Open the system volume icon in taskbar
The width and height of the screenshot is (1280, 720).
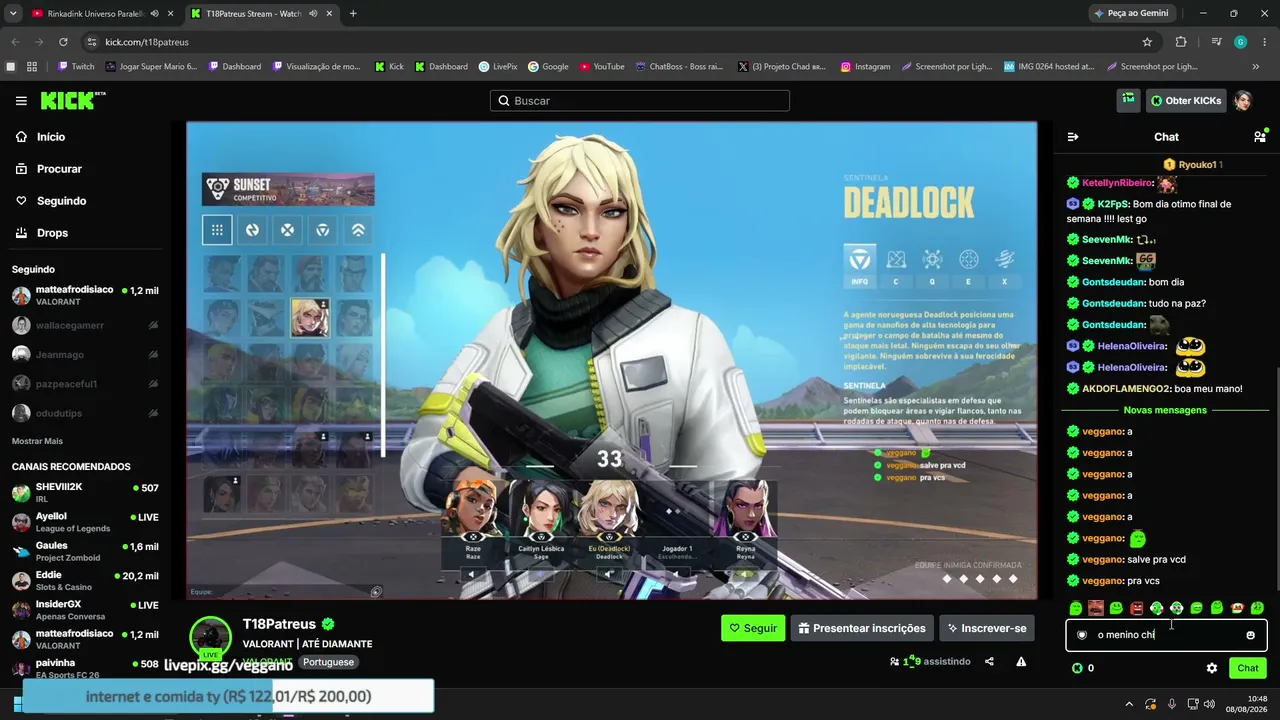tap(1209, 704)
